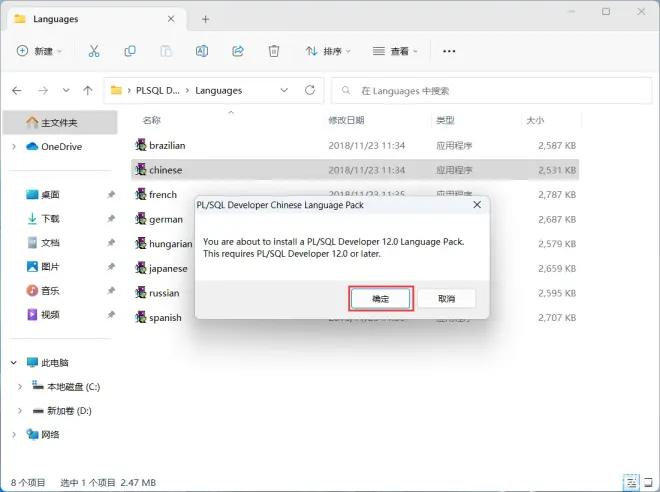660x492 pixels.
Task: Click the Cut scissors icon
Action: pos(94,51)
